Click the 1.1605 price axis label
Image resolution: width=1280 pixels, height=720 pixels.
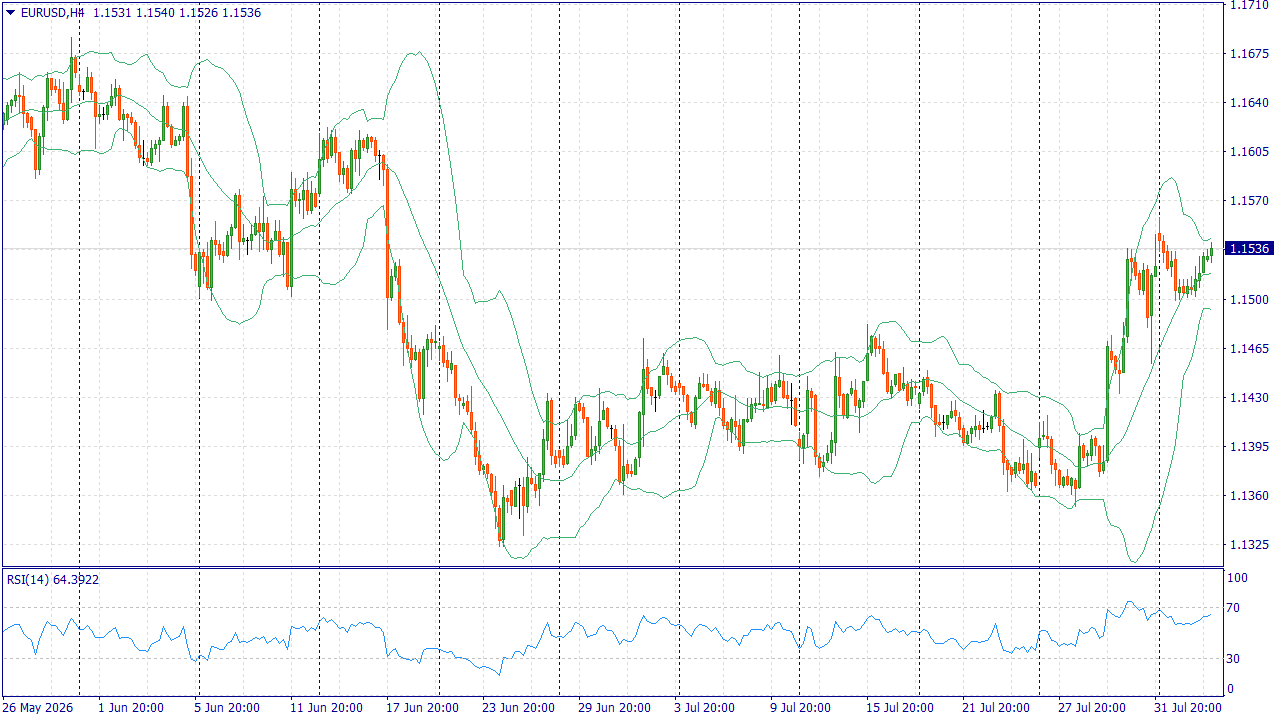[1249, 152]
